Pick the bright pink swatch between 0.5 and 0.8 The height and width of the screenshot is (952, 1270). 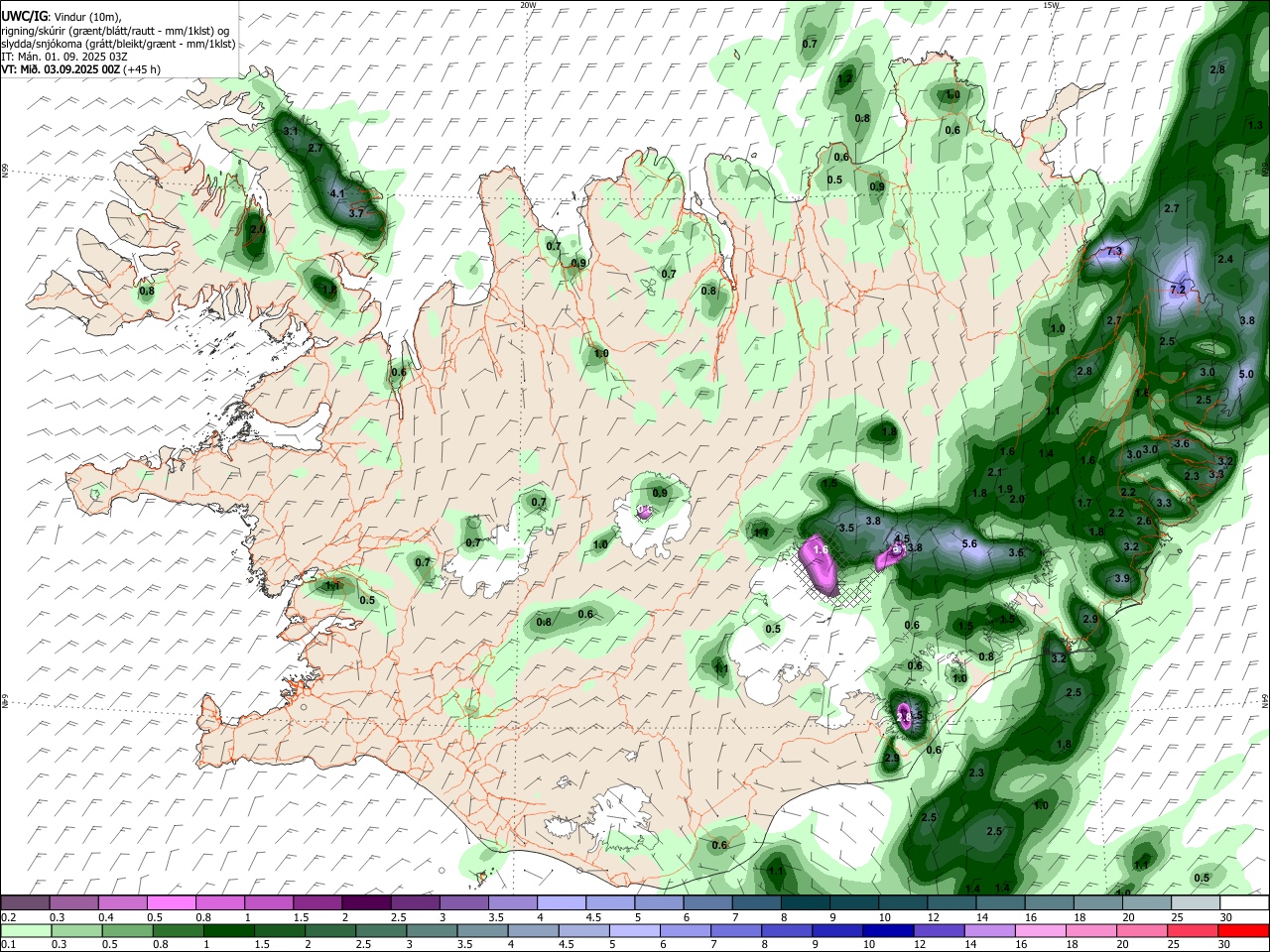(171, 903)
